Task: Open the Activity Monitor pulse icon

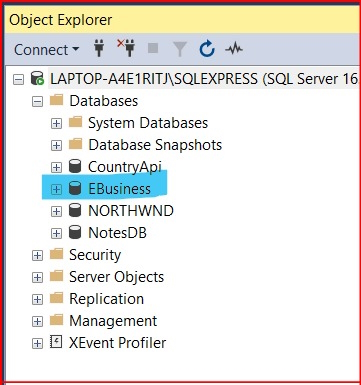Action: click(234, 49)
